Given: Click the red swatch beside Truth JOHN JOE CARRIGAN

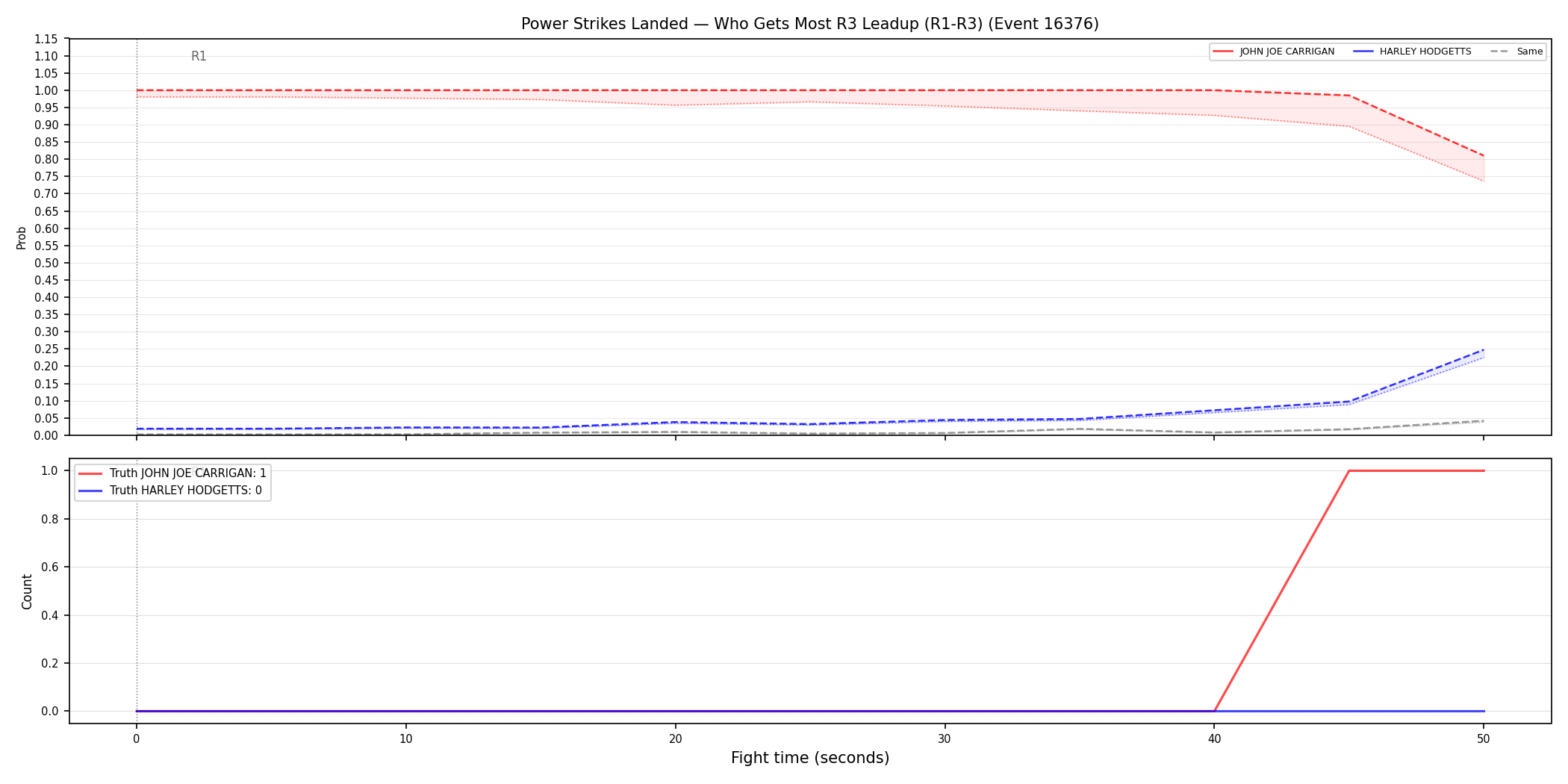Looking at the screenshot, I should pyautogui.click(x=90, y=473).
